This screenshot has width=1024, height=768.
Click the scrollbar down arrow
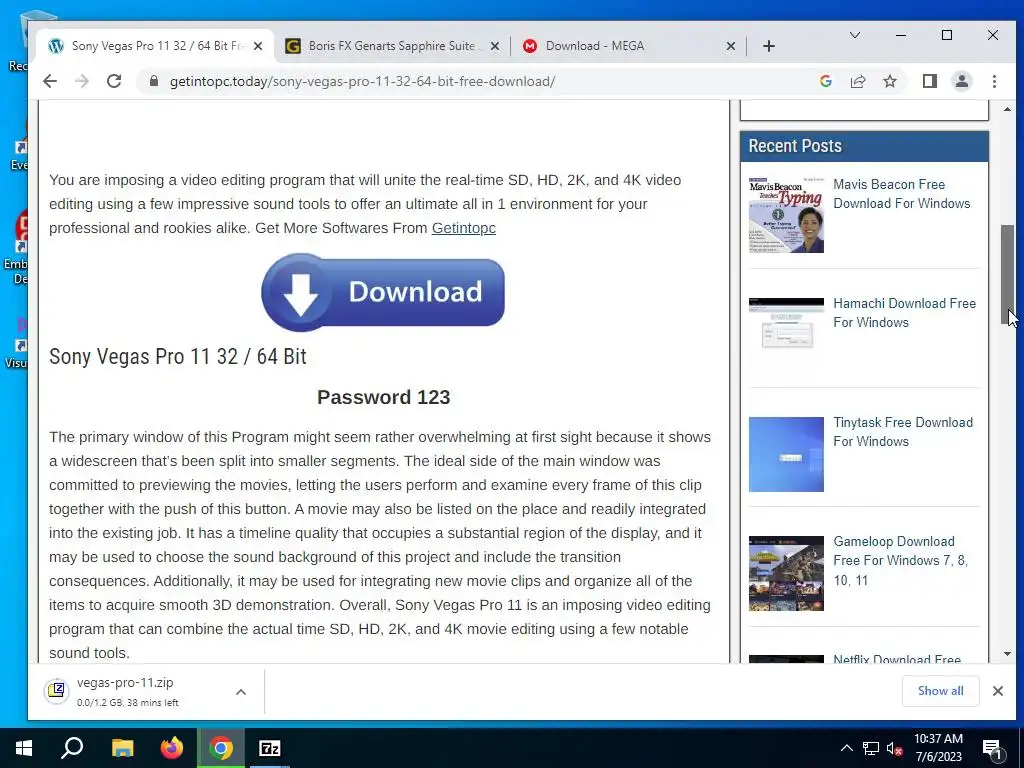[1007, 654]
